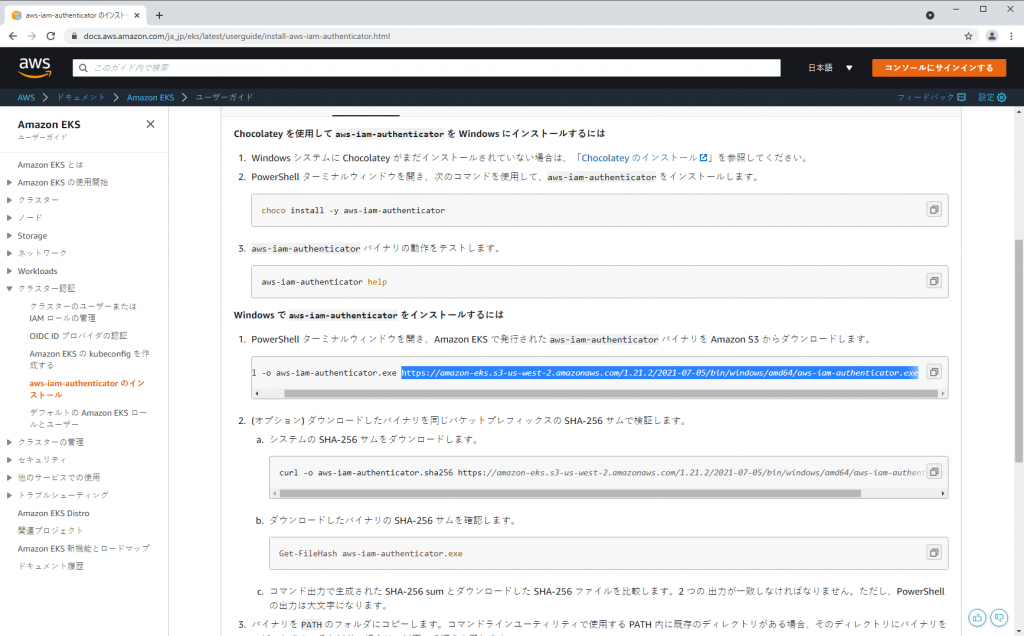Open a new browser tab
This screenshot has width=1024, height=636.
[x=159, y=15]
